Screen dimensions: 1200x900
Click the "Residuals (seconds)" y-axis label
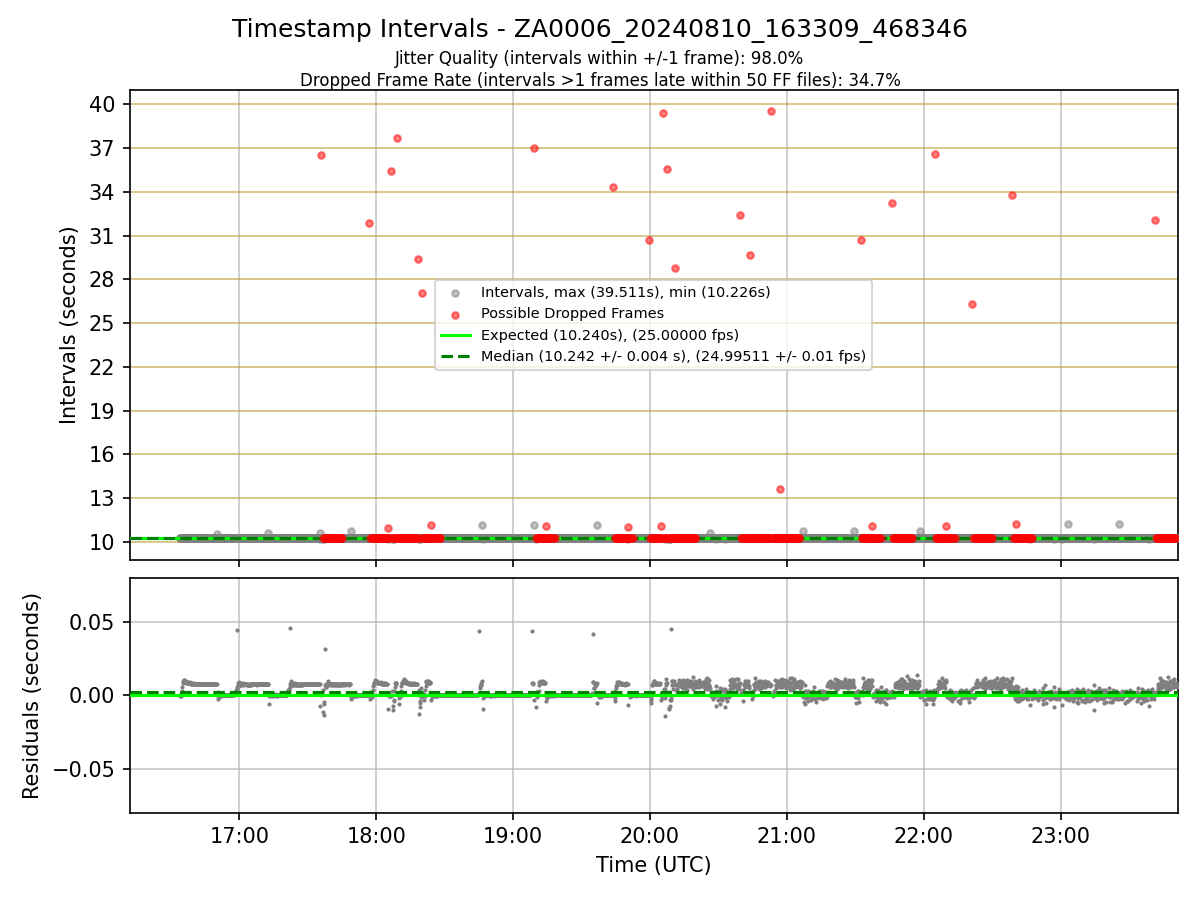tap(32, 696)
